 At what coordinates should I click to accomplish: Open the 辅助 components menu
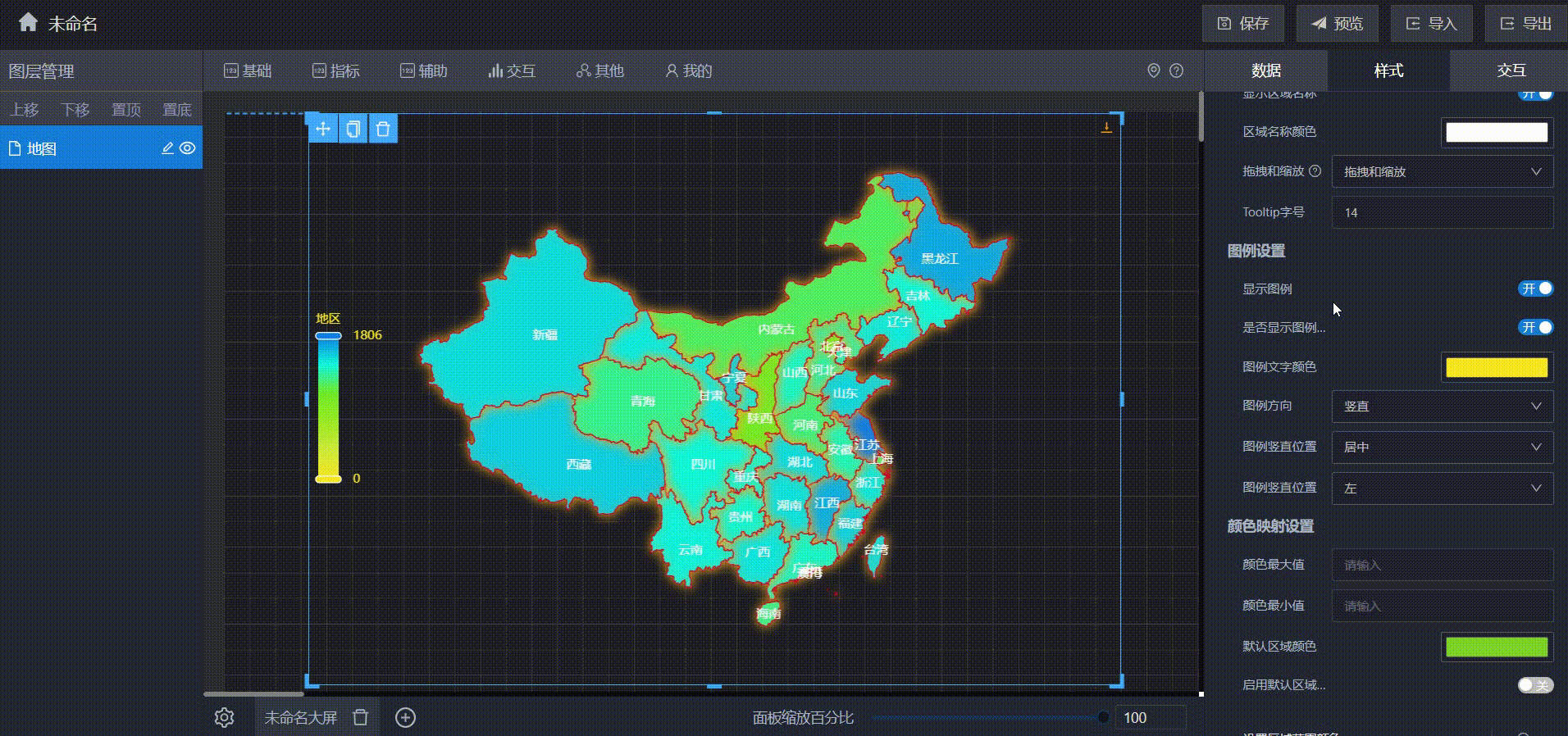pyautogui.click(x=424, y=71)
